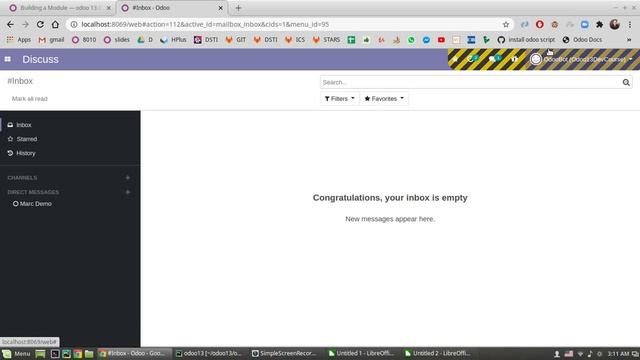
Task: Open the sound volume tray icon
Action: (x=590, y=353)
